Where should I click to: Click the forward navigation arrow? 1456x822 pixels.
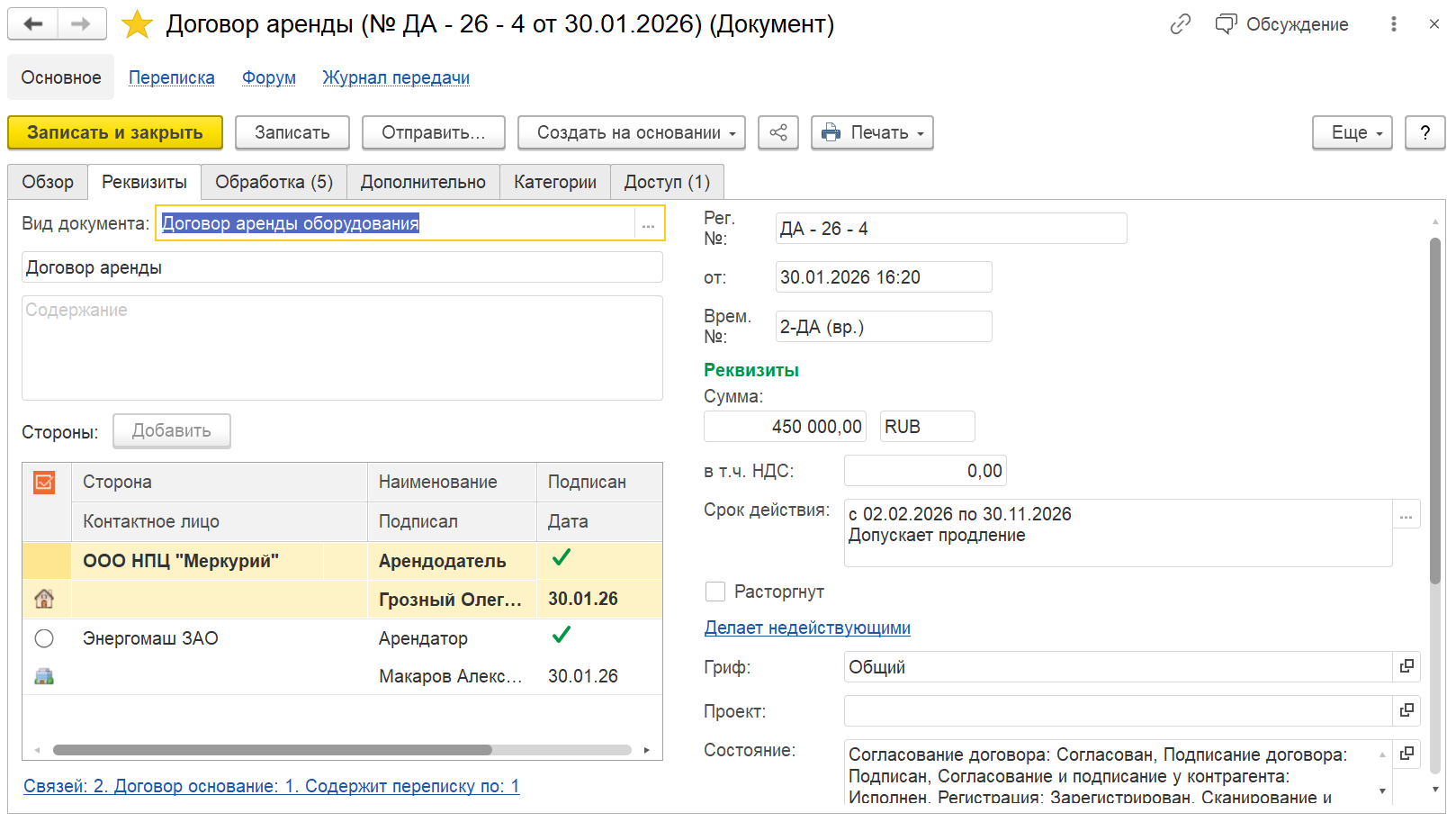[81, 24]
